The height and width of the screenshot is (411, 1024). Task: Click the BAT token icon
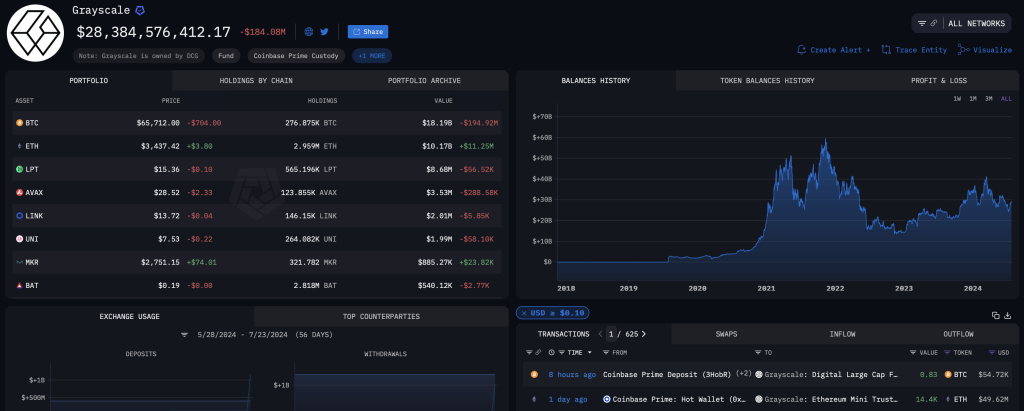pos(19,286)
